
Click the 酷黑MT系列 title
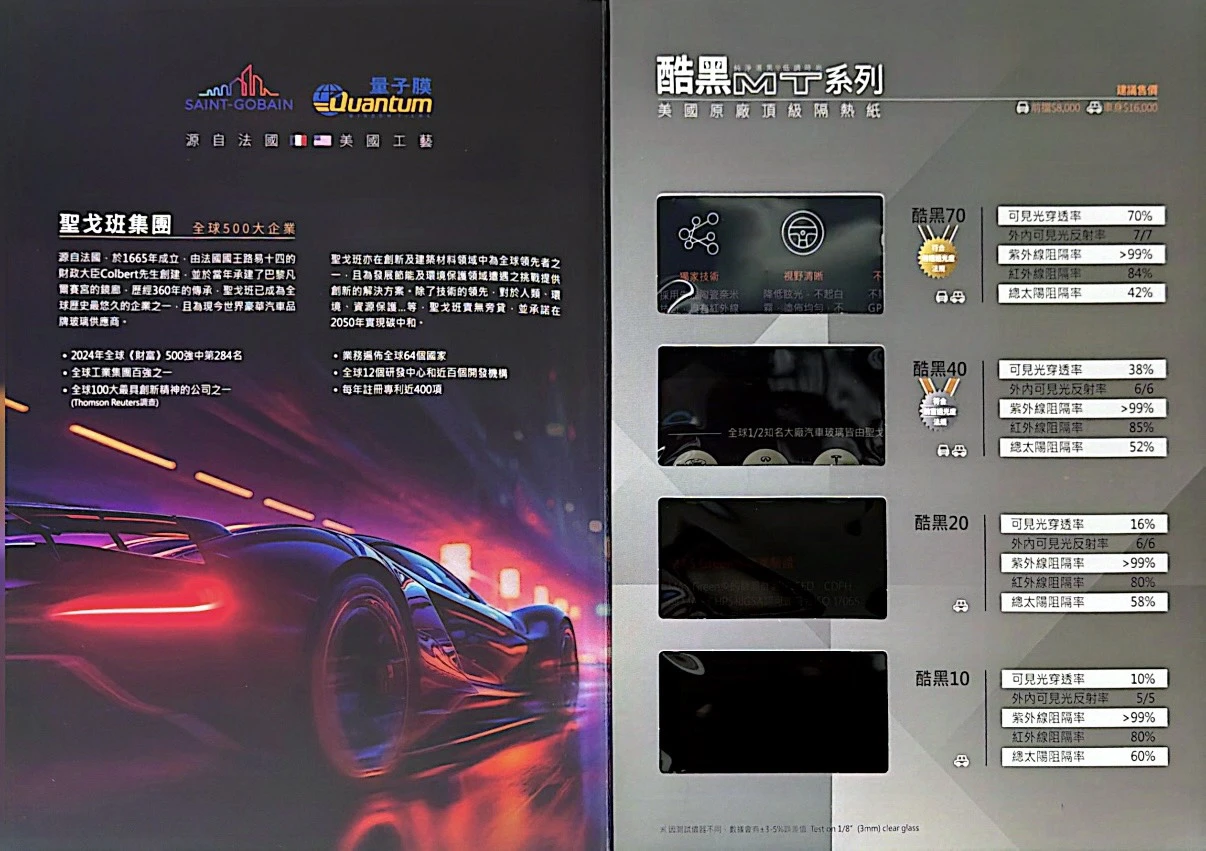pyautogui.click(x=770, y=77)
